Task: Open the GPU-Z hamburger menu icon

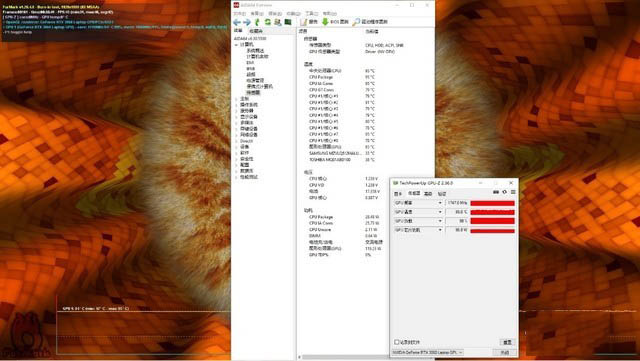Action: pyautogui.click(x=513, y=192)
